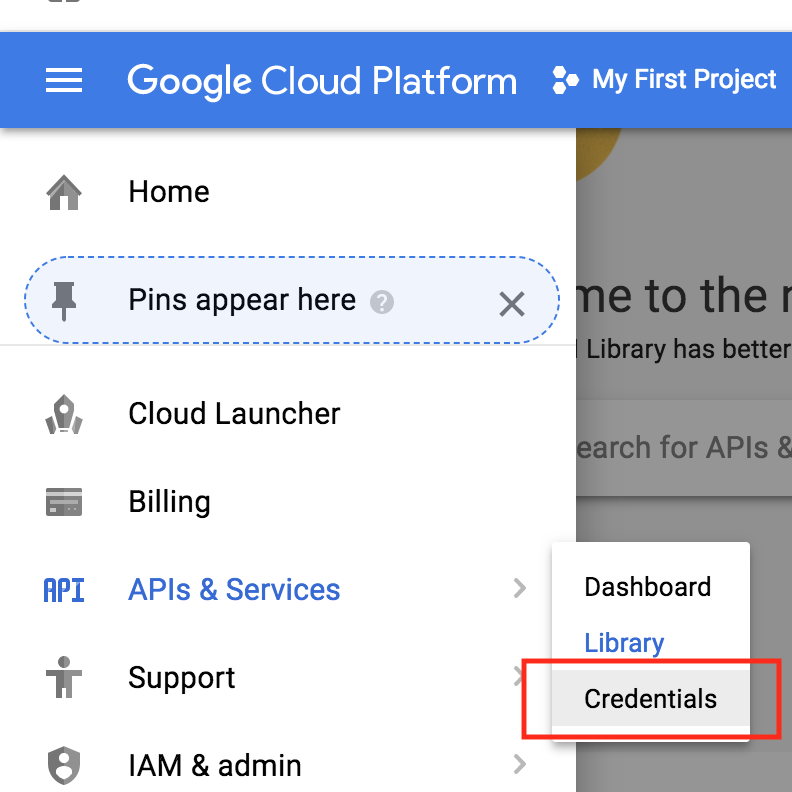Expand the IAM & admin submenu arrow

pos(519,766)
